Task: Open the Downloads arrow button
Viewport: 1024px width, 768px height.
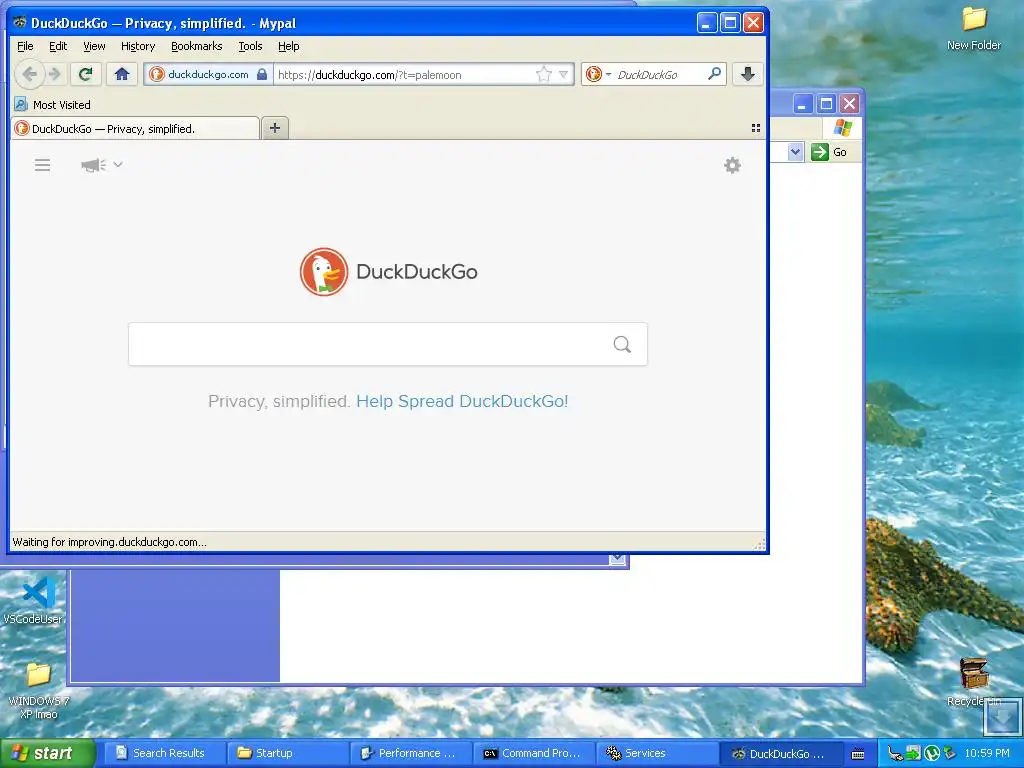Action: pyautogui.click(x=748, y=74)
